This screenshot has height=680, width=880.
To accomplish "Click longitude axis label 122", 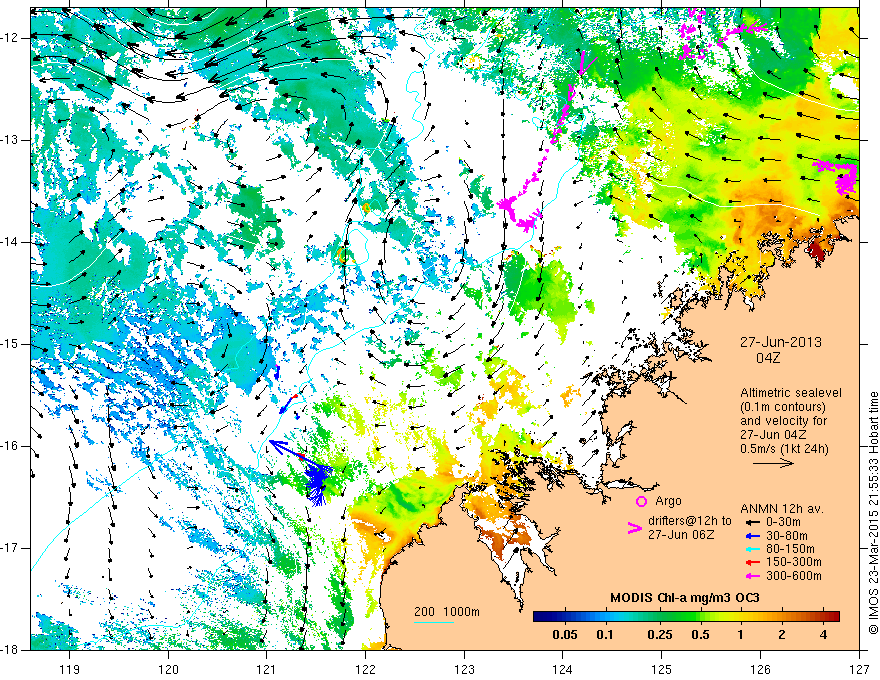I will click(x=365, y=670).
